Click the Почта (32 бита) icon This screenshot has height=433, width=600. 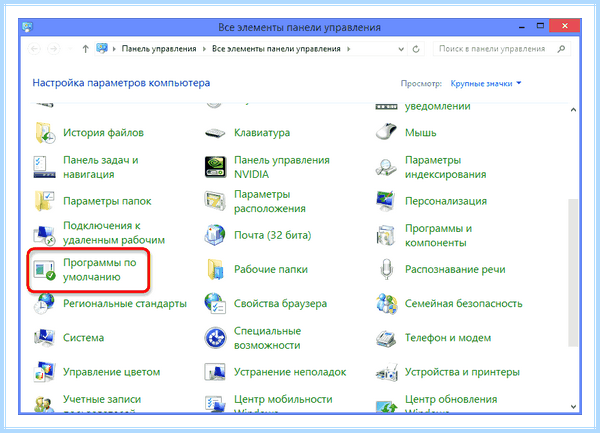[215, 235]
